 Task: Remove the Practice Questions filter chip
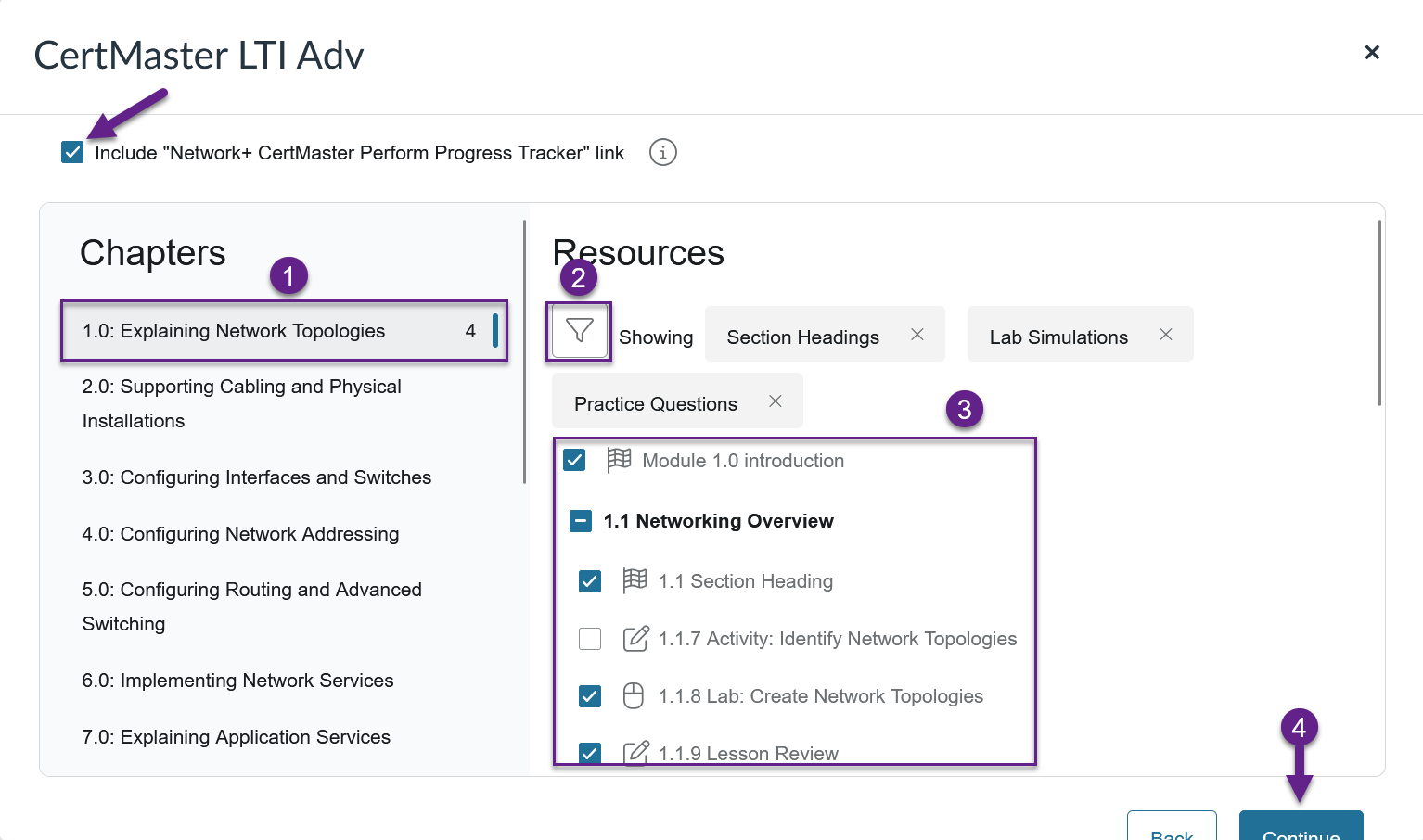[x=775, y=401]
